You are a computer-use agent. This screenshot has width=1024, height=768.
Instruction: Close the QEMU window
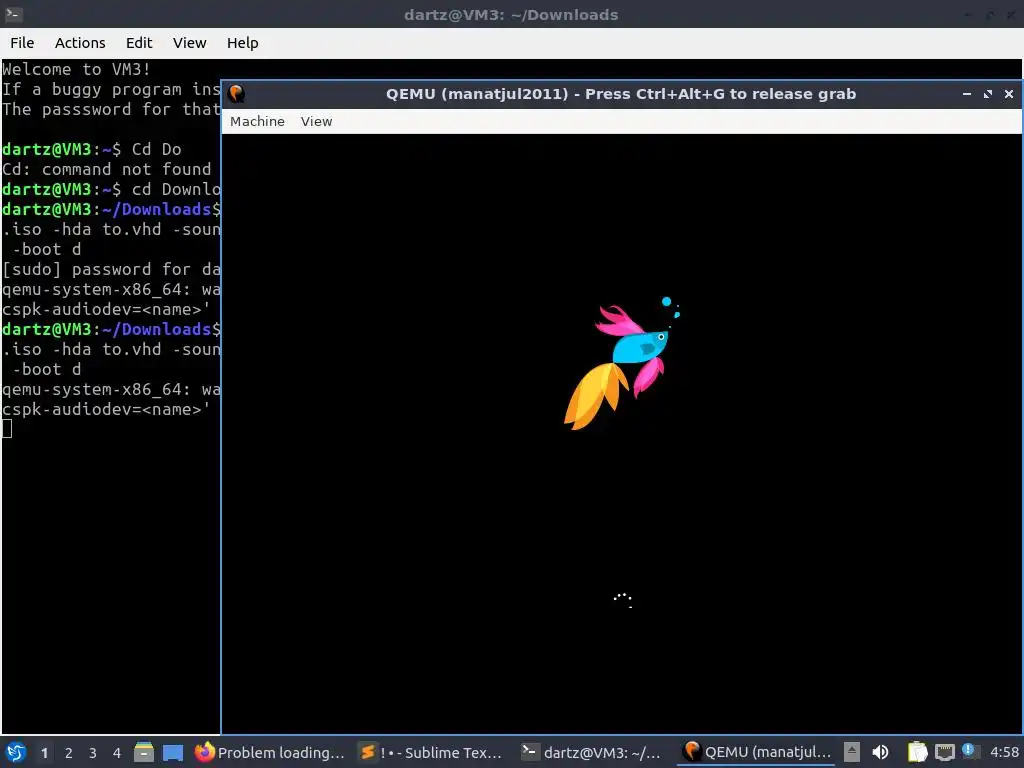coord(1008,94)
